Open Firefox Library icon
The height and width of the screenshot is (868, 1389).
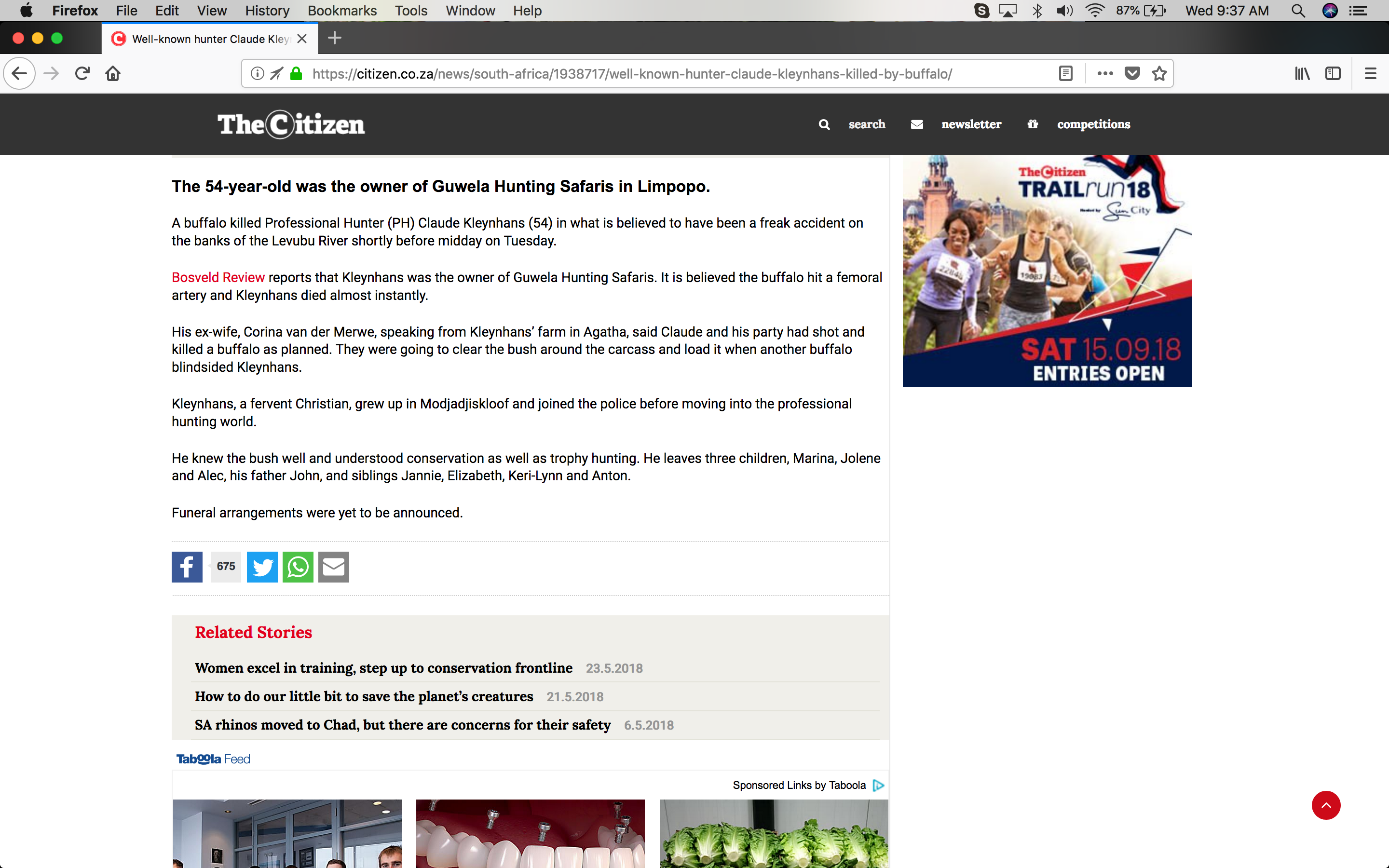pyautogui.click(x=1302, y=73)
